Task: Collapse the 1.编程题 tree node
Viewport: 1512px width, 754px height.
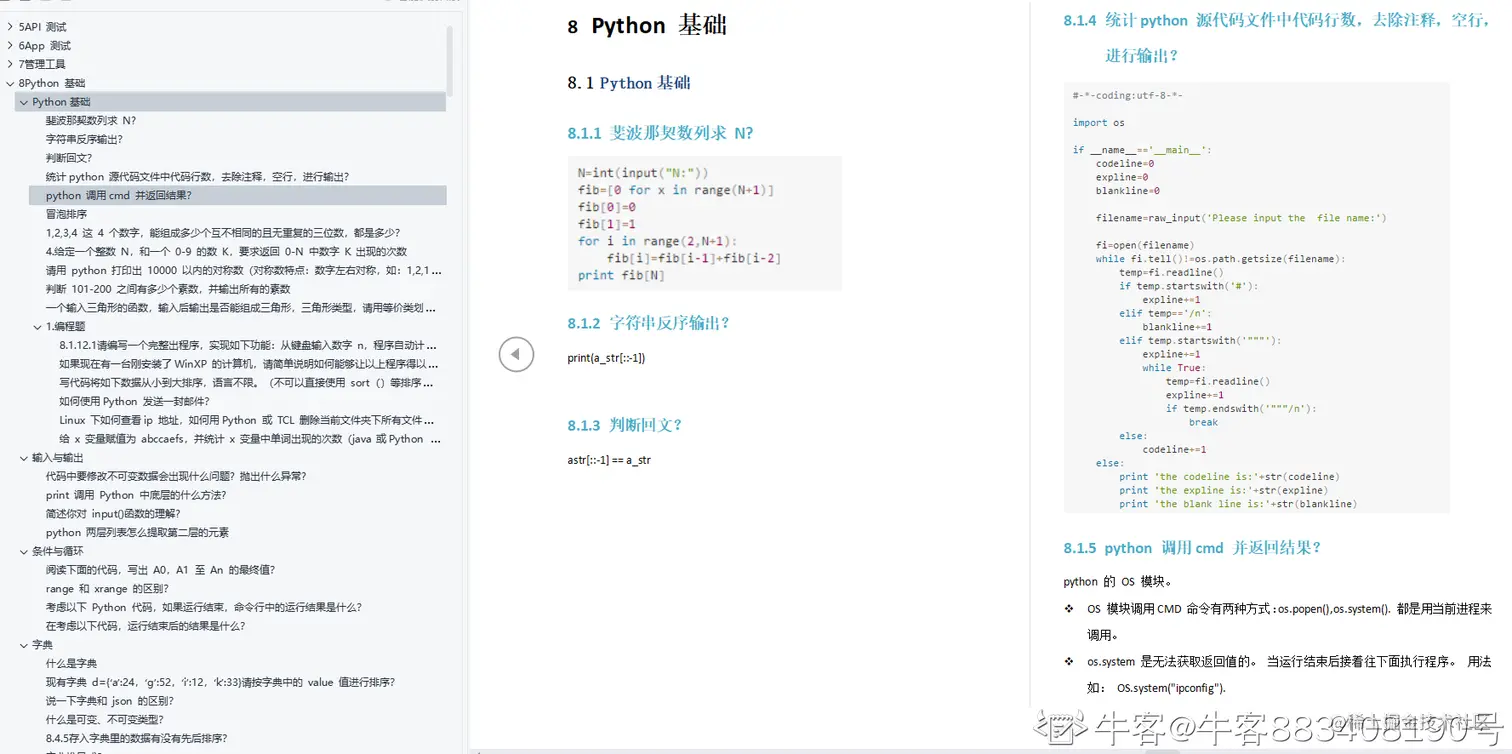Action: (38, 326)
